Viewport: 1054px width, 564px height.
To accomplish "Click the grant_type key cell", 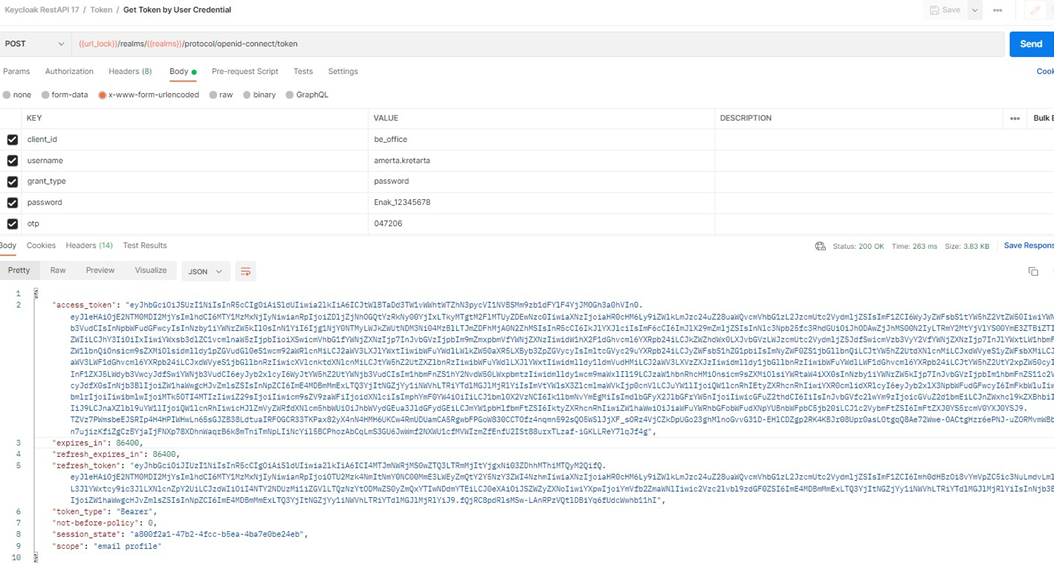I will click(195, 182).
